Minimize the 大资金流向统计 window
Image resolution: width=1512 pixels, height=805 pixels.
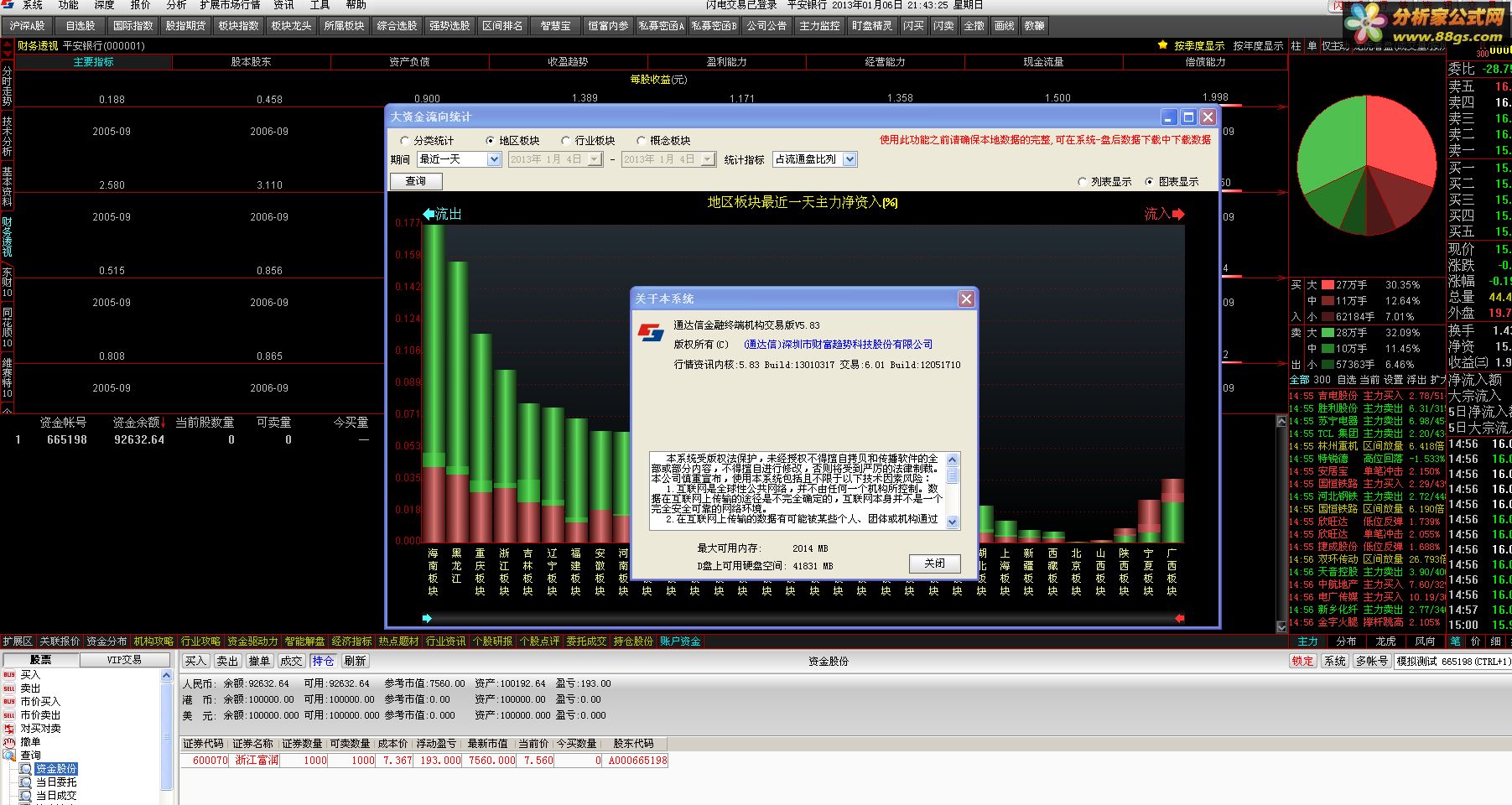[x=1169, y=117]
